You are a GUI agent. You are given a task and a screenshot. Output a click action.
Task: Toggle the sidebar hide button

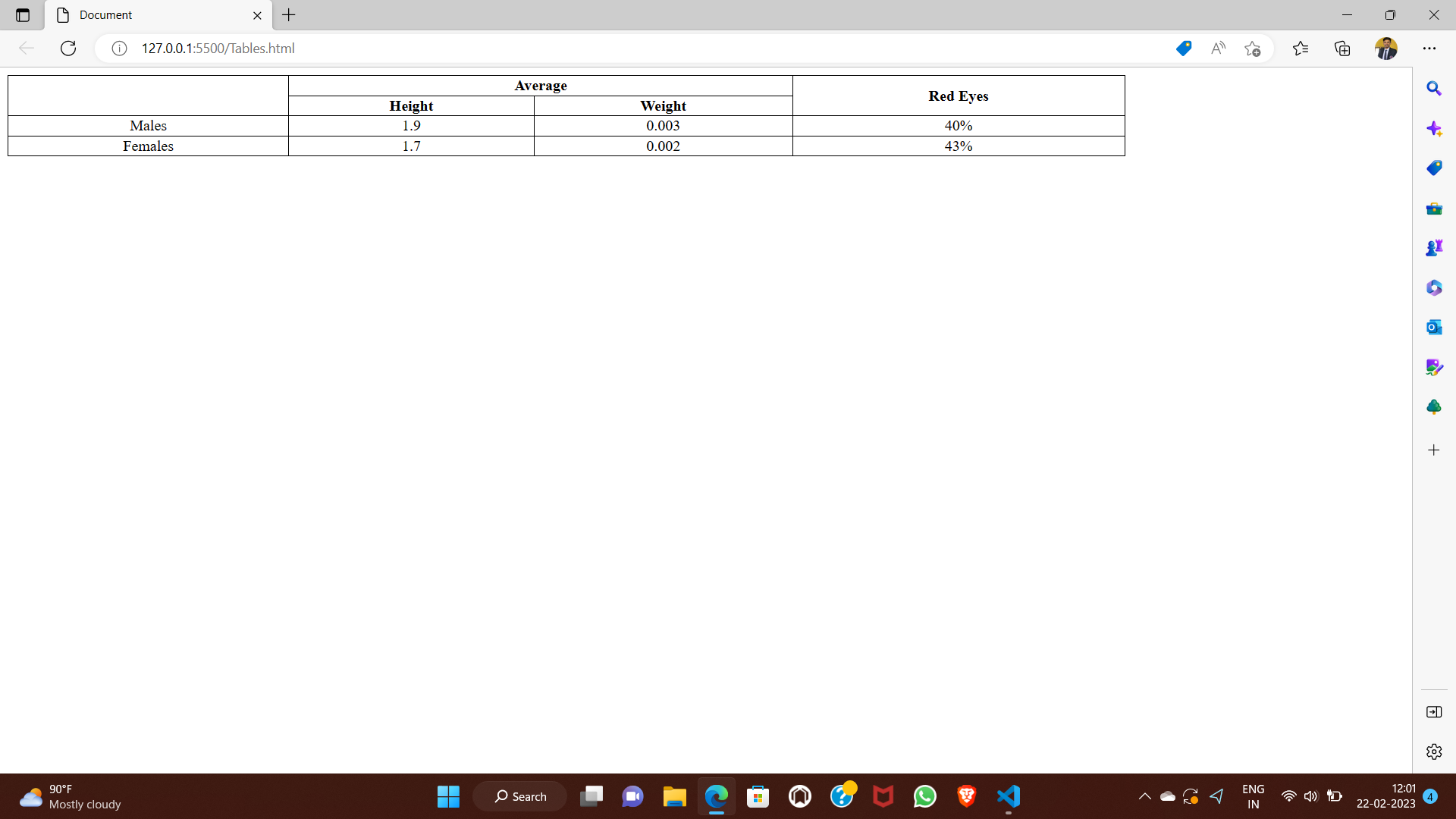tap(1434, 712)
